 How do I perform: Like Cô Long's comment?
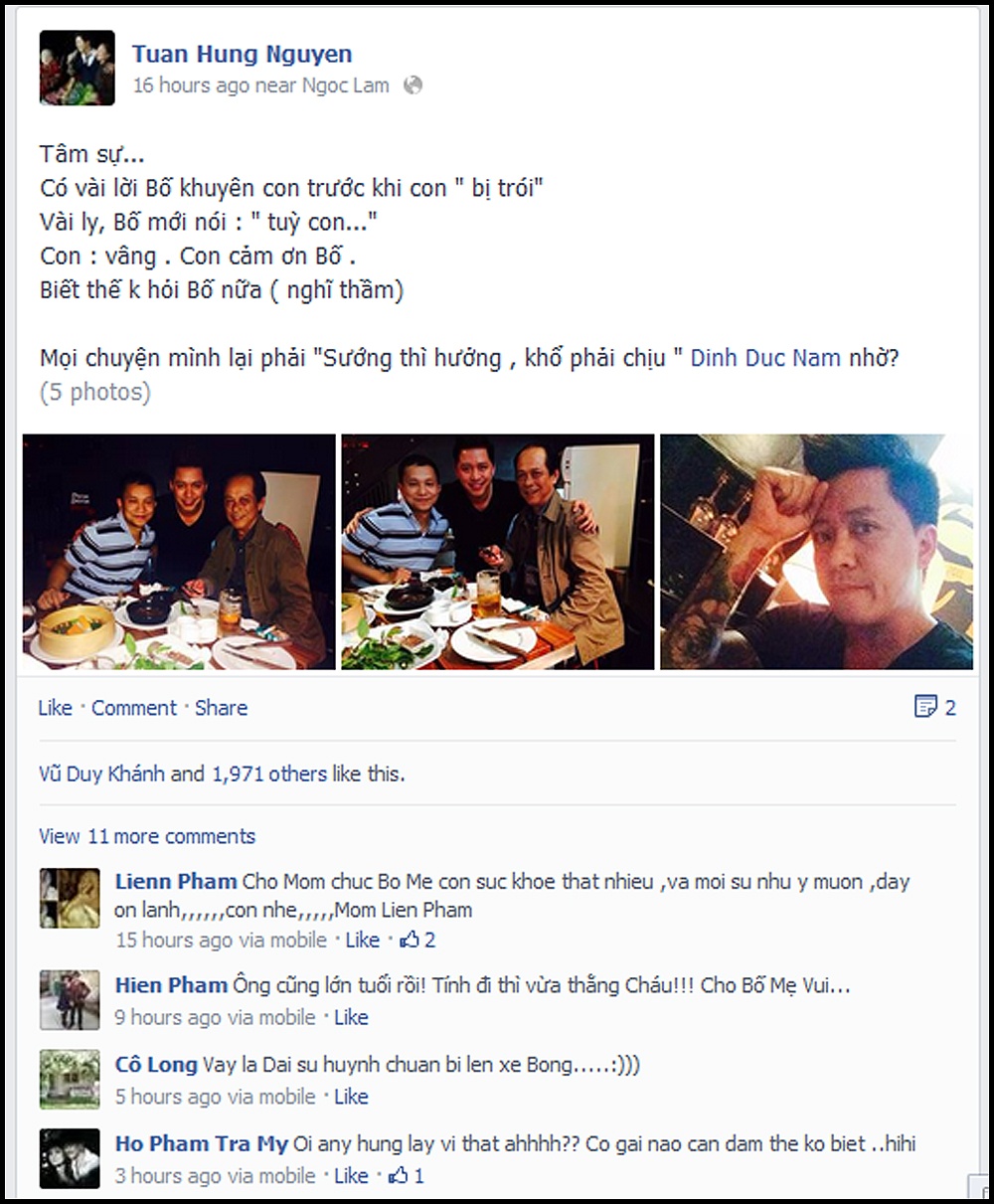pos(351,1097)
